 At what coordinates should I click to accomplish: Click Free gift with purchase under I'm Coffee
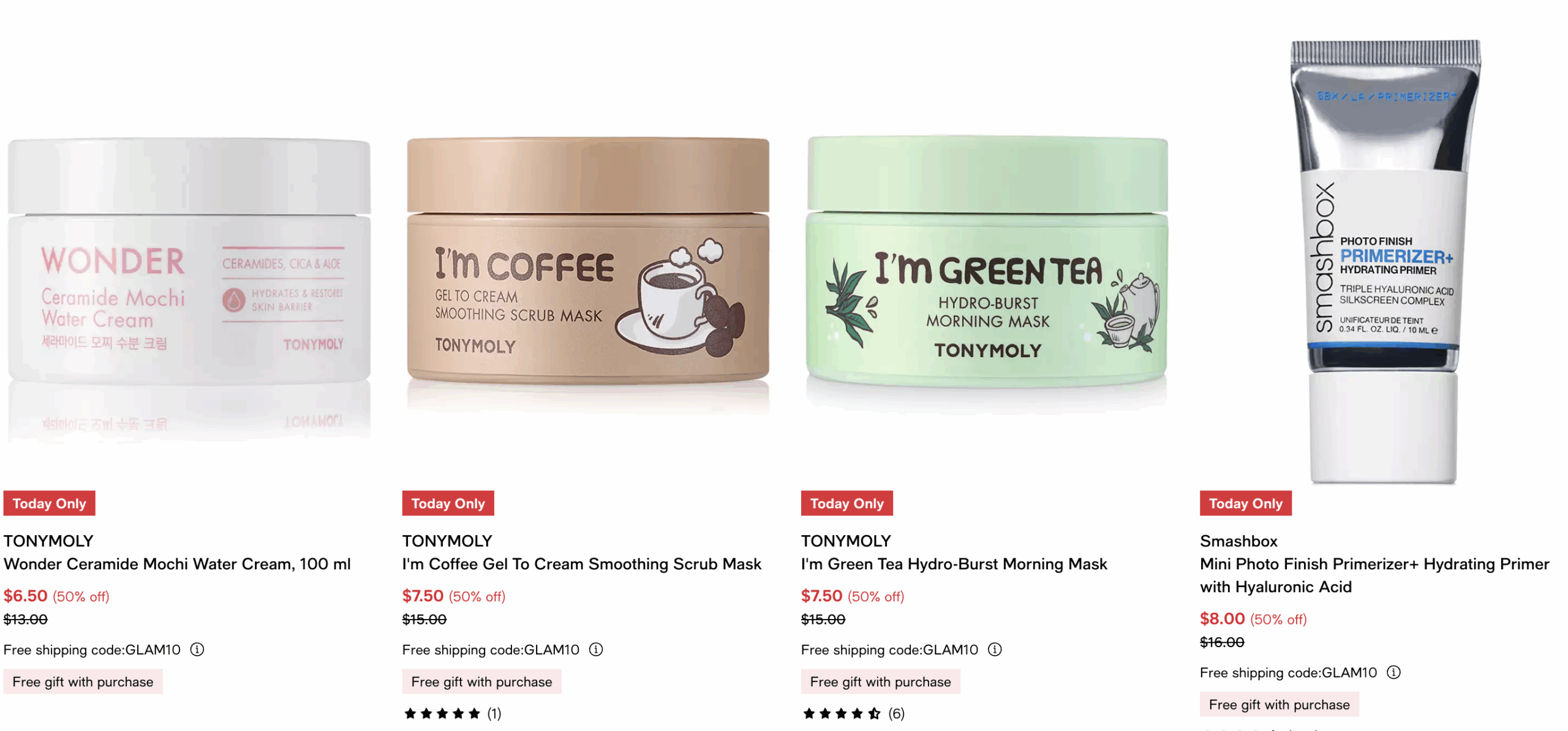click(x=481, y=681)
